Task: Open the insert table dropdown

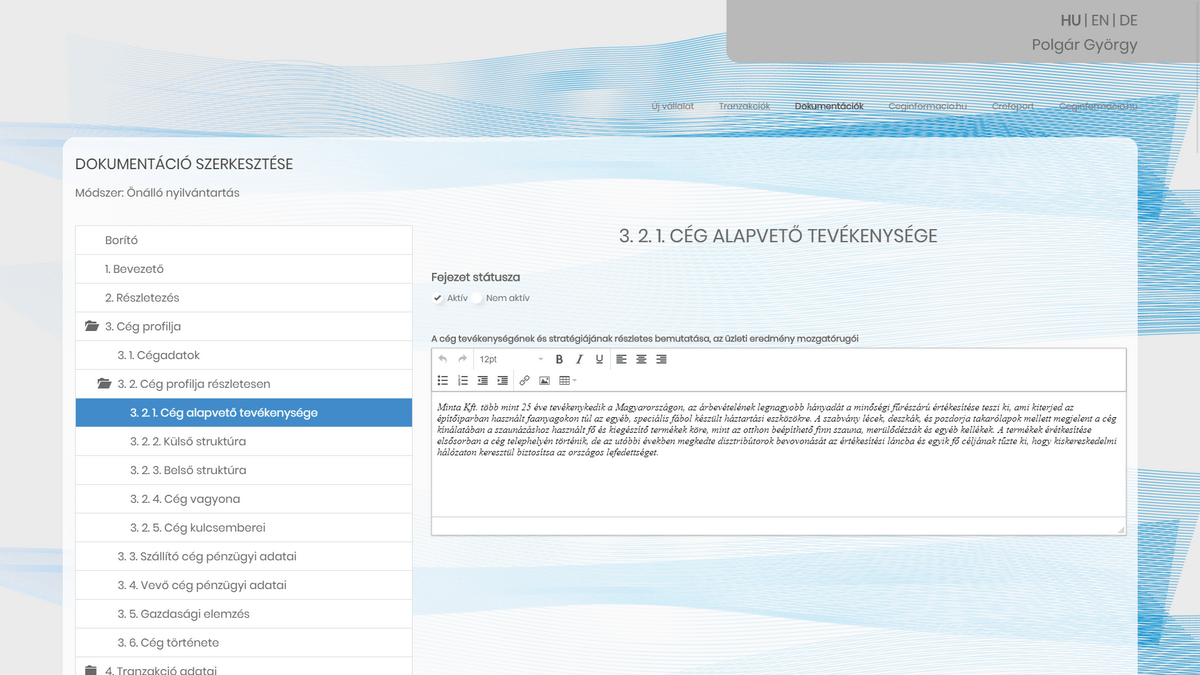Action: (x=567, y=380)
